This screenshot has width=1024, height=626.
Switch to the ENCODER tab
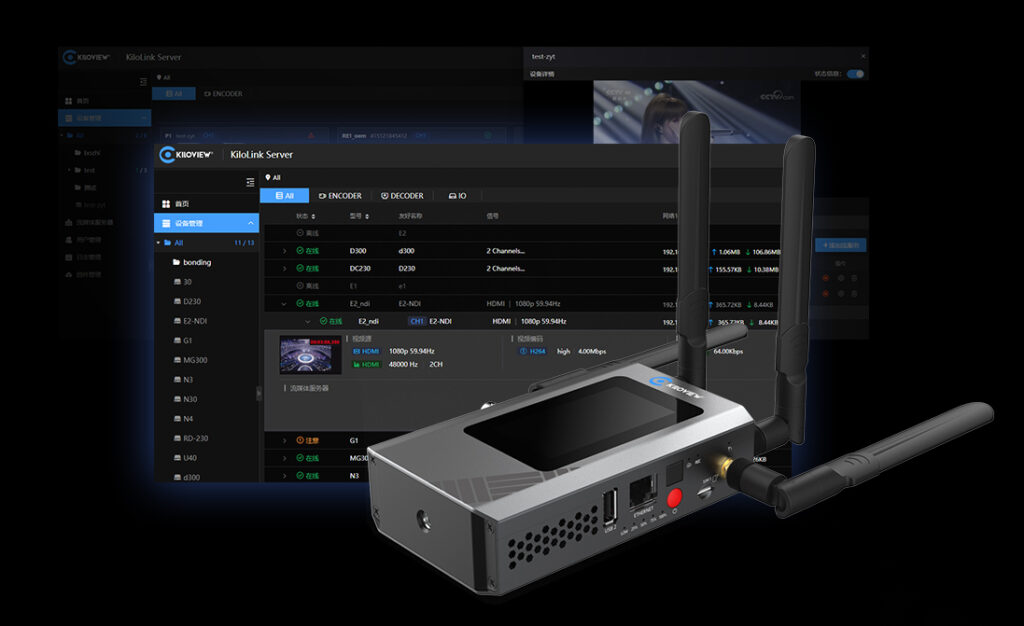pos(340,196)
